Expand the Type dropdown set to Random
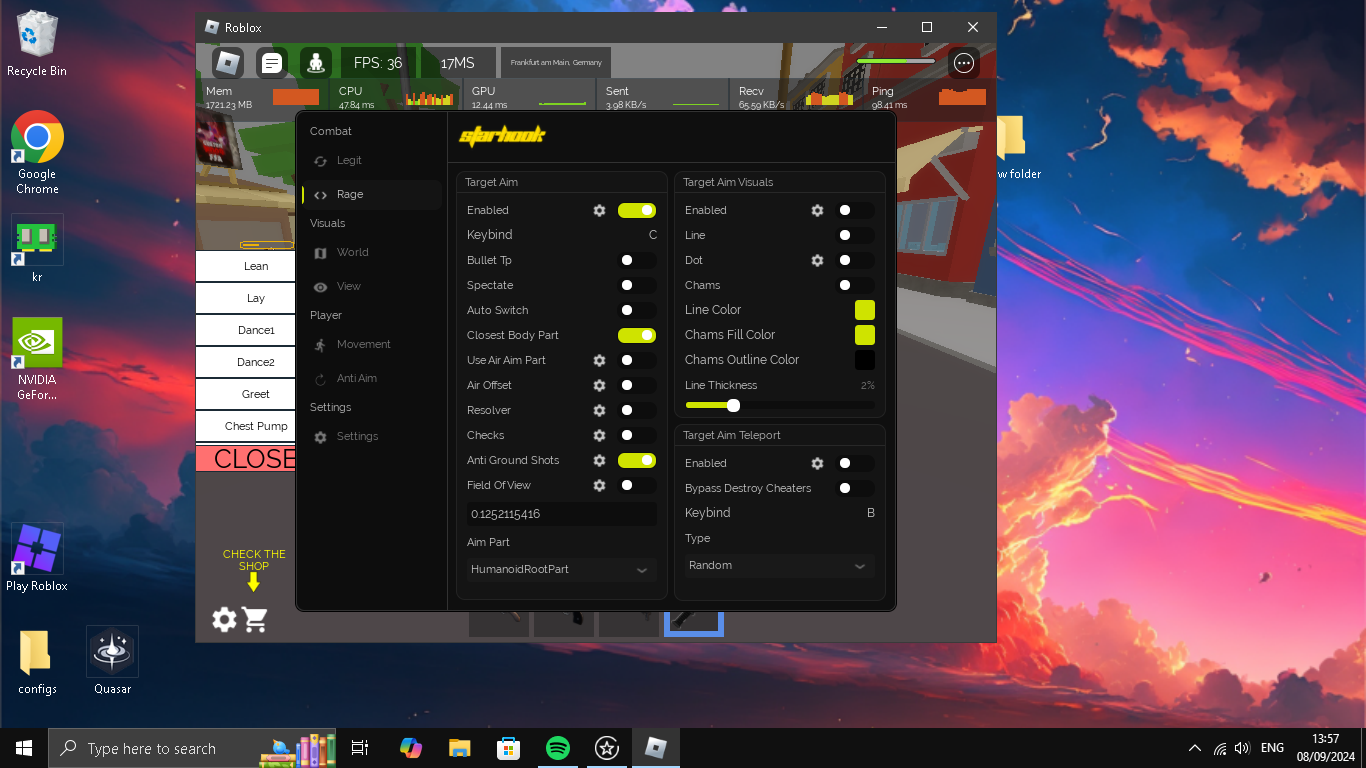 coord(779,565)
